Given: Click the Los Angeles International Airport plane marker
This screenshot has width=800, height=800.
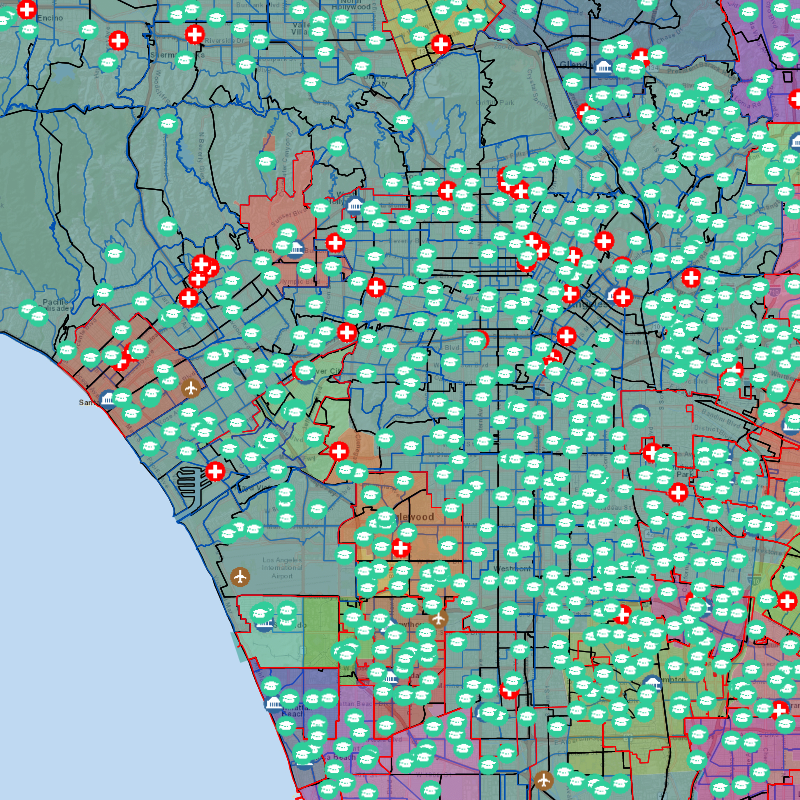Looking at the screenshot, I should pos(239,575).
